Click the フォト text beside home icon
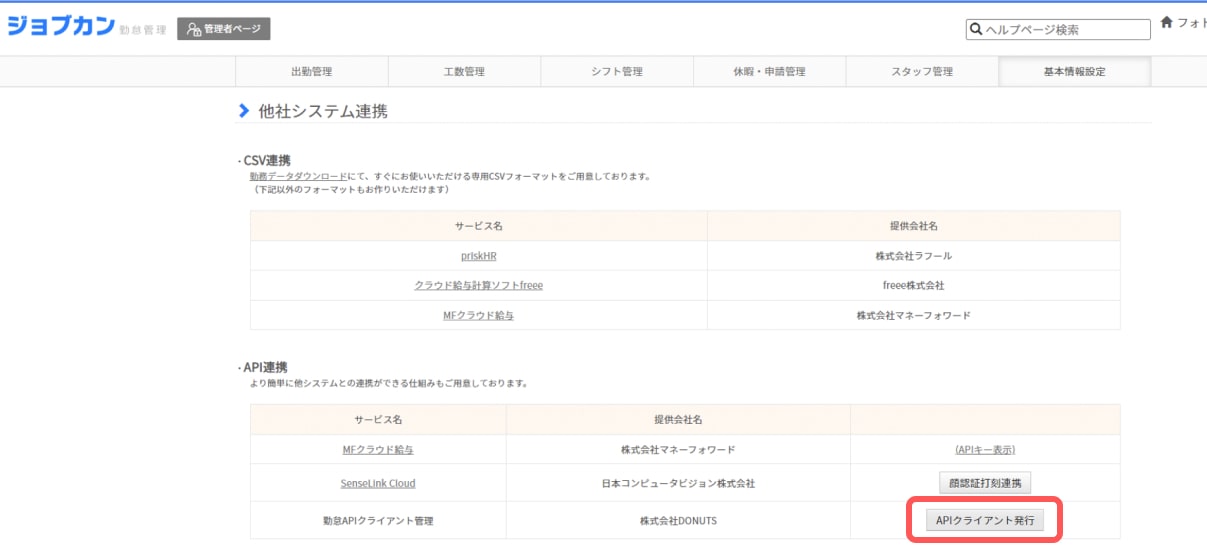Image resolution: width=1207 pixels, height=552 pixels. 1192,23
